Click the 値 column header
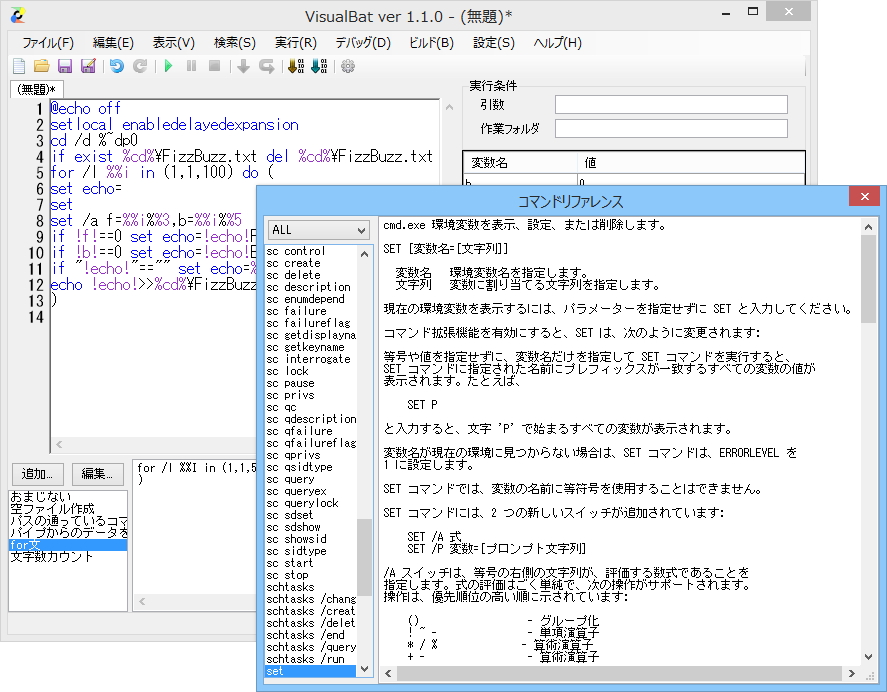Image resolution: width=887 pixels, height=692 pixels. [x=691, y=163]
